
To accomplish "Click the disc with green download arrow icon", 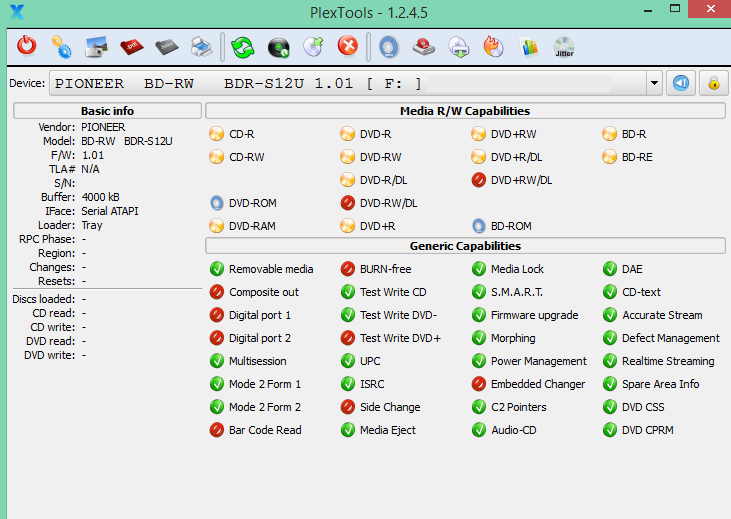I will 459,47.
